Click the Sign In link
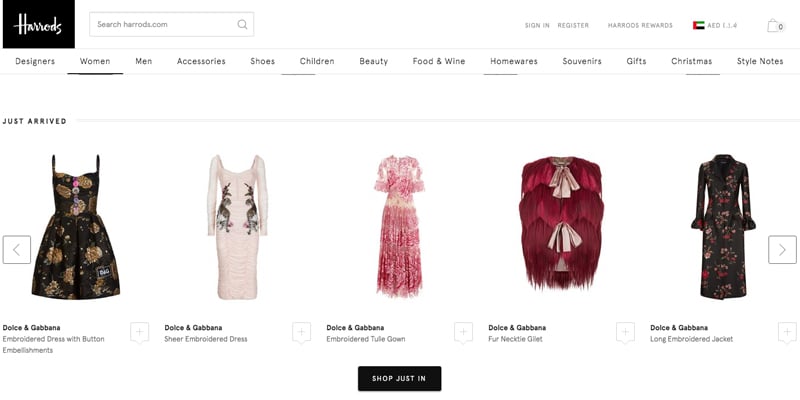 click(537, 25)
